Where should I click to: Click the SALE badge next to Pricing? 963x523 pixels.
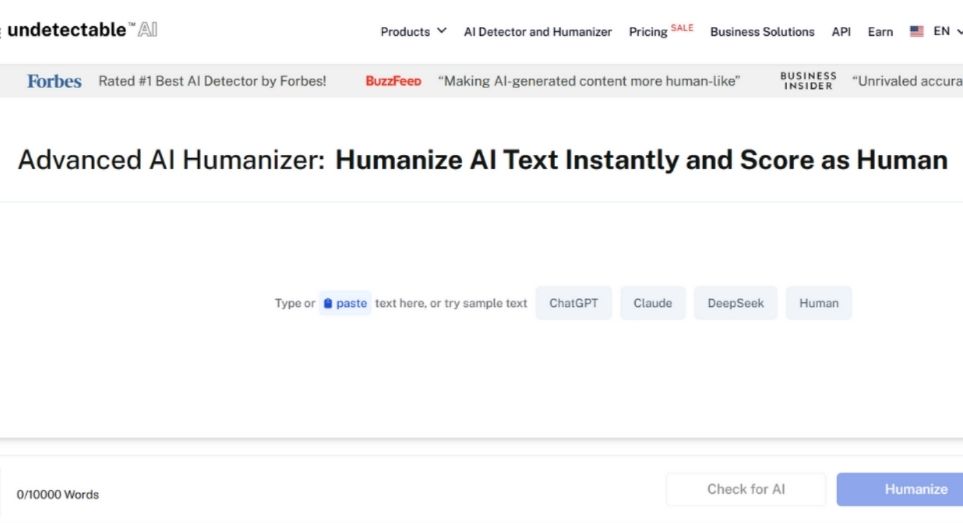[682, 28]
